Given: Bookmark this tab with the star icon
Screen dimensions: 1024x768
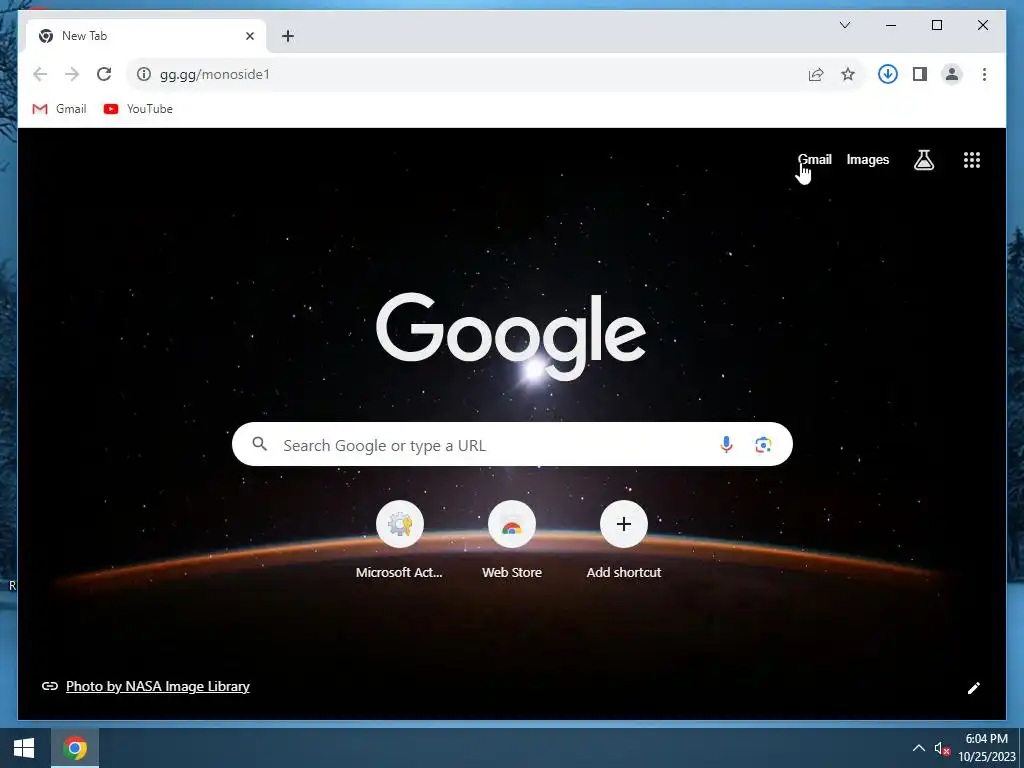Looking at the screenshot, I should coord(848,74).
